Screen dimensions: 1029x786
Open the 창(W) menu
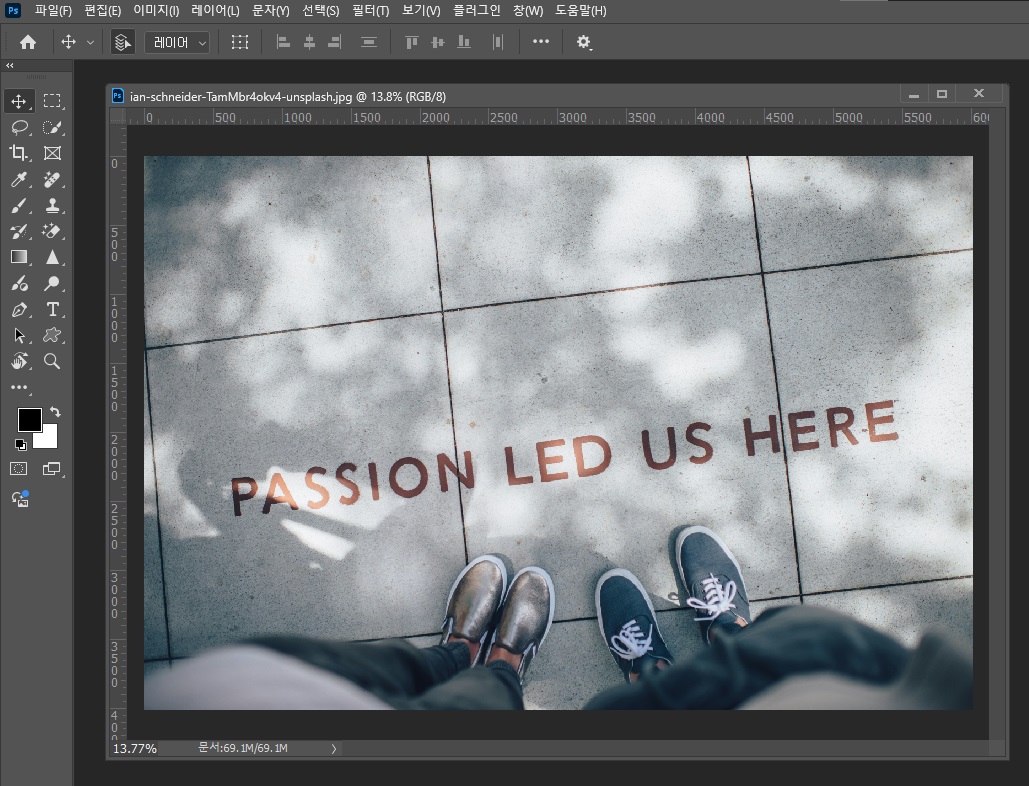pos(528,10)
